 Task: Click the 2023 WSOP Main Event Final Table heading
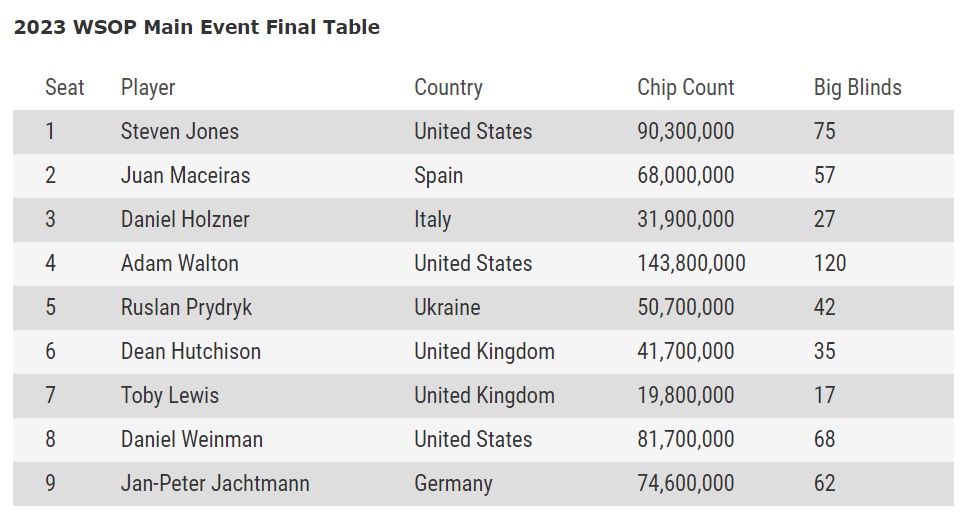tap(196, 27)
